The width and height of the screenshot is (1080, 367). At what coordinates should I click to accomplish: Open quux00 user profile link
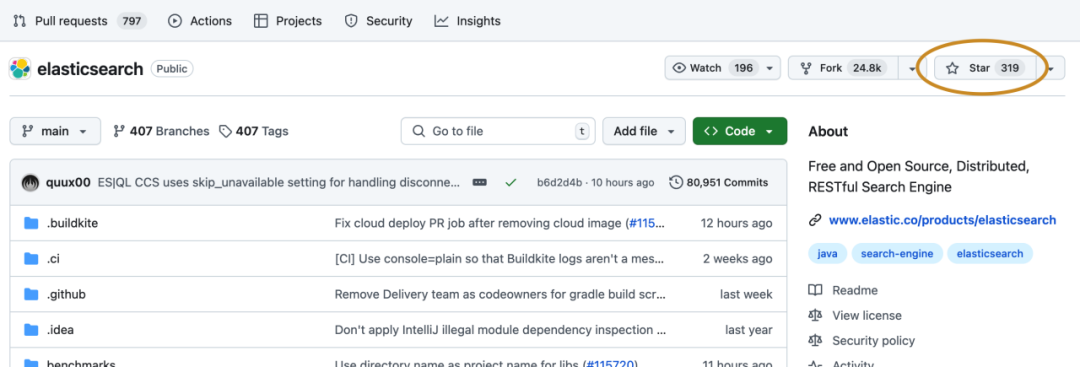[x=68, y=182]
